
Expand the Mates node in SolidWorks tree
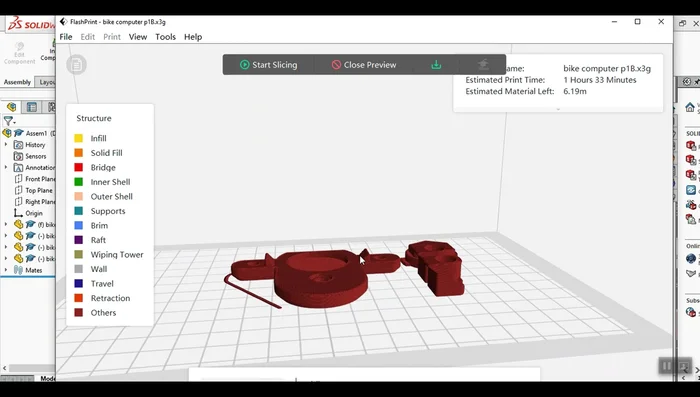(x=6, y=270)
